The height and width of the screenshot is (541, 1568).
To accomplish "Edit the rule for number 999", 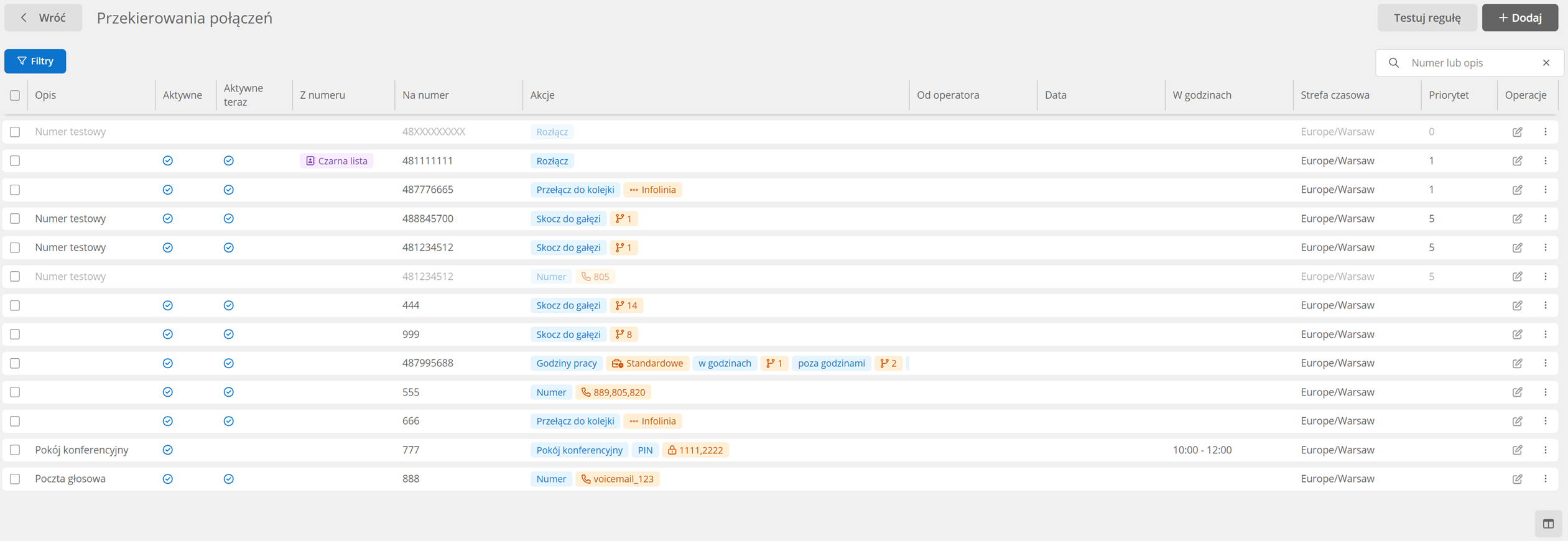I will 1517,334.
